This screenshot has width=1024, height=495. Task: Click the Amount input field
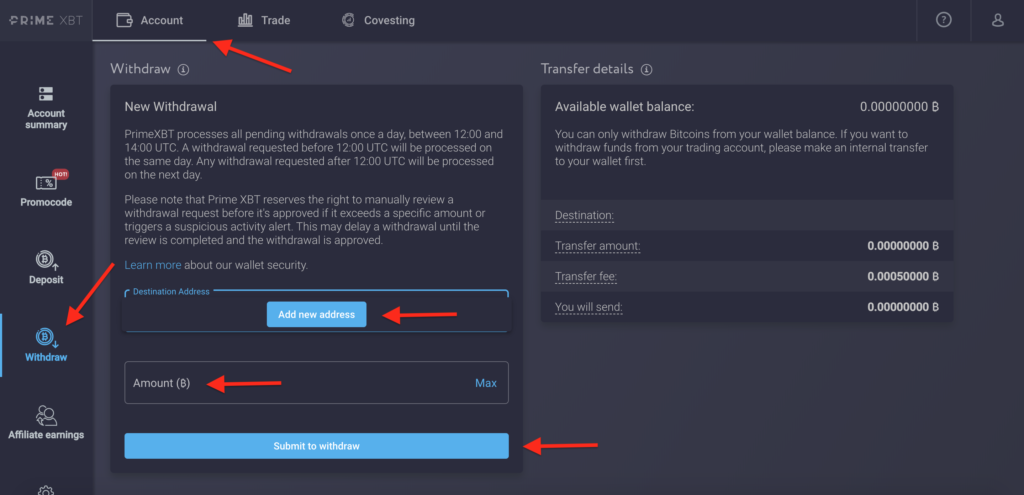point(316,383)
